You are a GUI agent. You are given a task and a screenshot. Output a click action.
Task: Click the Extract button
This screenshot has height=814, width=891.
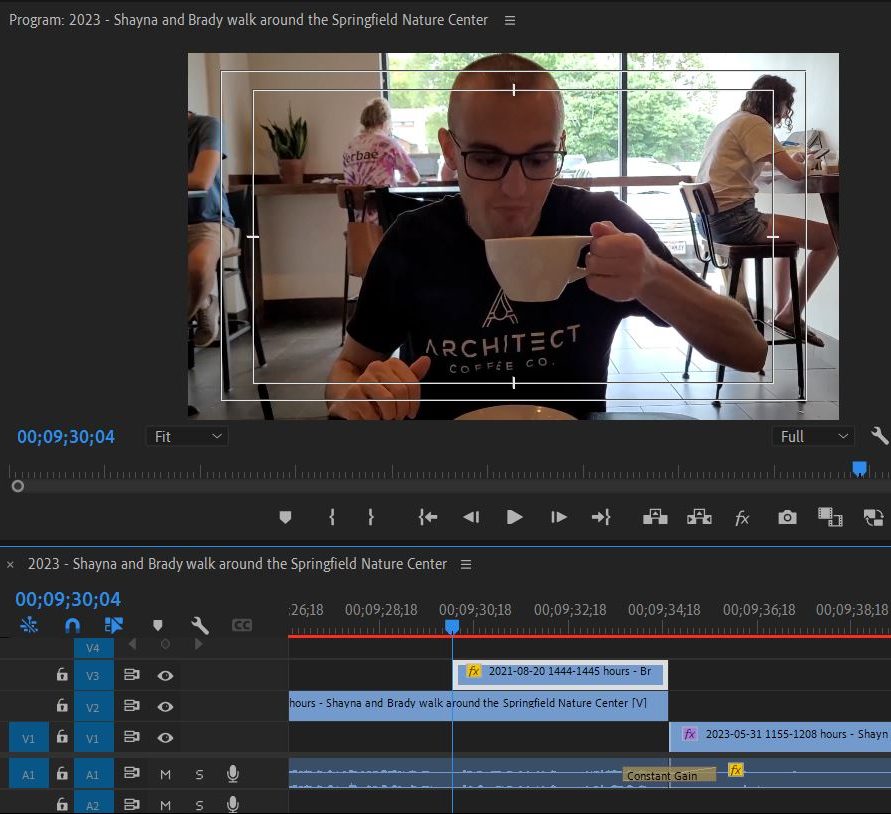tap(699, 517)
